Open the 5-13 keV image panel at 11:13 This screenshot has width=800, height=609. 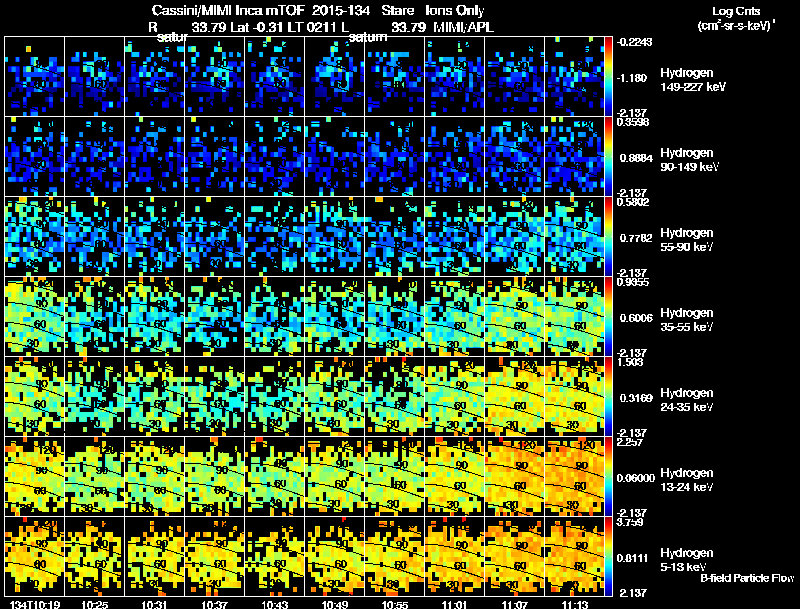[574, 557]
